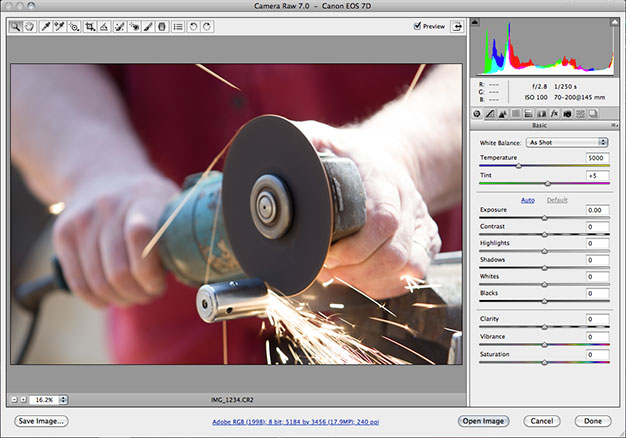
Task: Click the Exposure slider handle
Action: [x=545, y=218]
